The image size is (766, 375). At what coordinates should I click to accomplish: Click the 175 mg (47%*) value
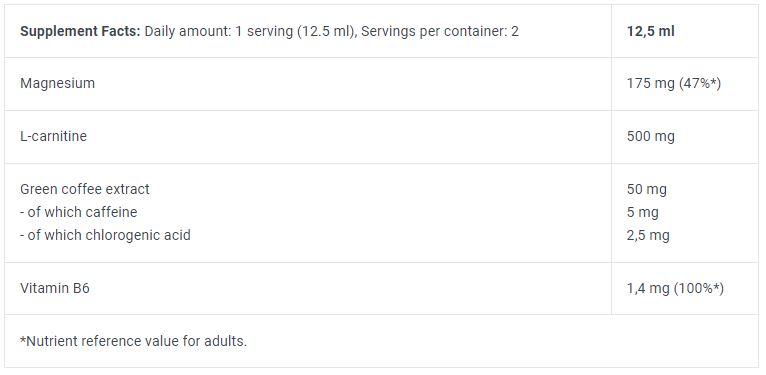[674, 83]
